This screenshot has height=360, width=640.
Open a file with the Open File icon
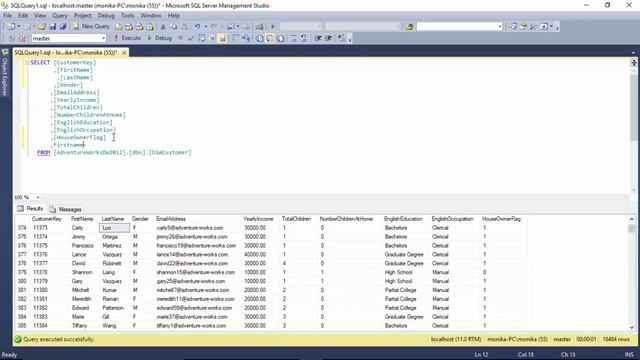tap(42, 27)
